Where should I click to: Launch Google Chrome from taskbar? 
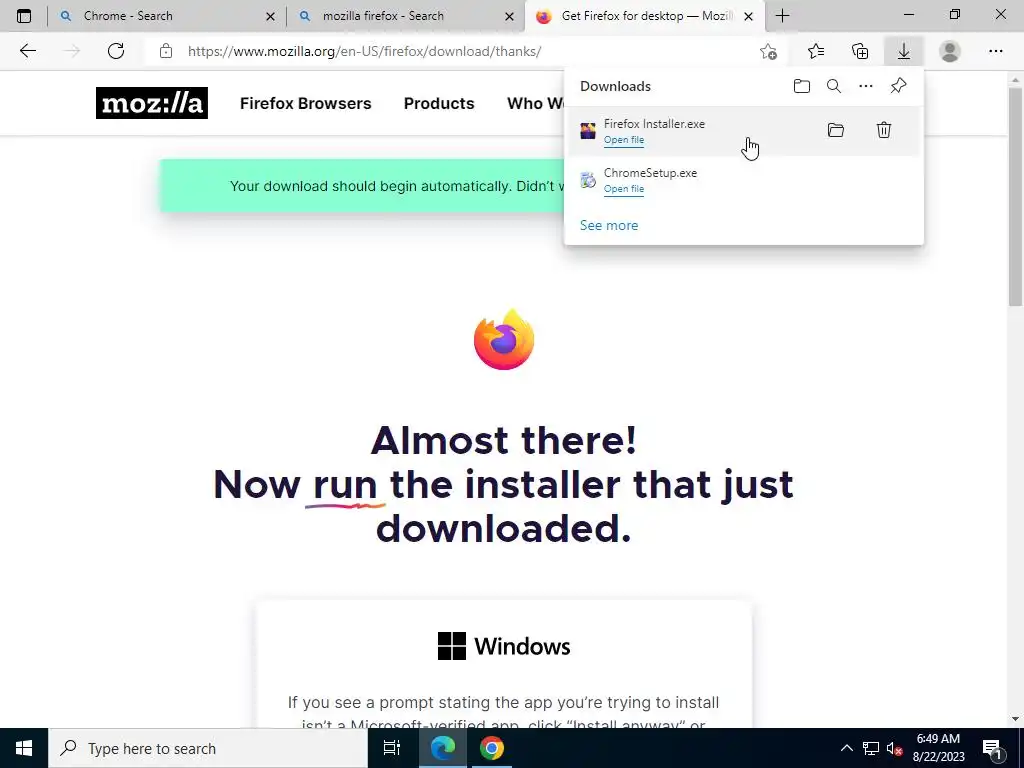tap(492, 748)
